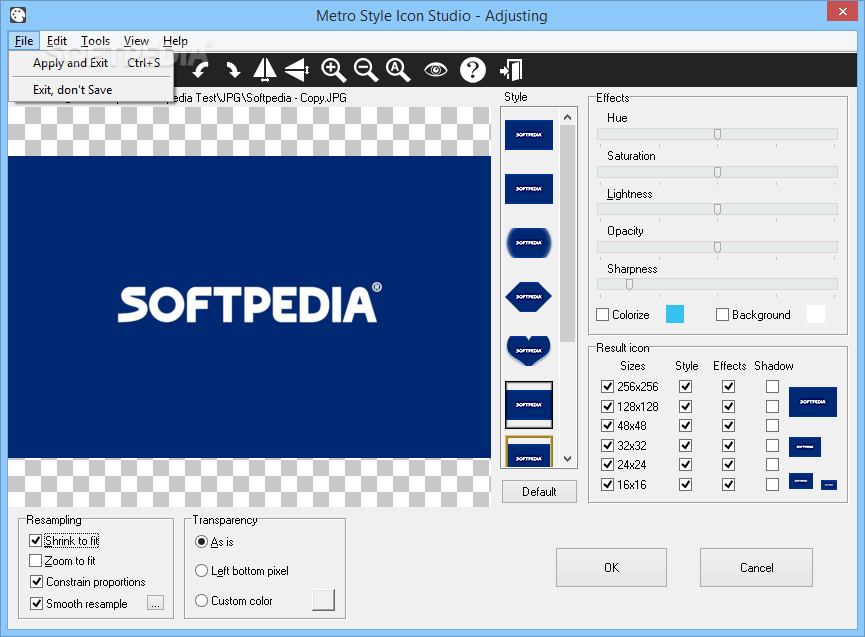Enable the Colorize checkbox
The width and height of the screenshot is (865, 637).
pos(602,314)
